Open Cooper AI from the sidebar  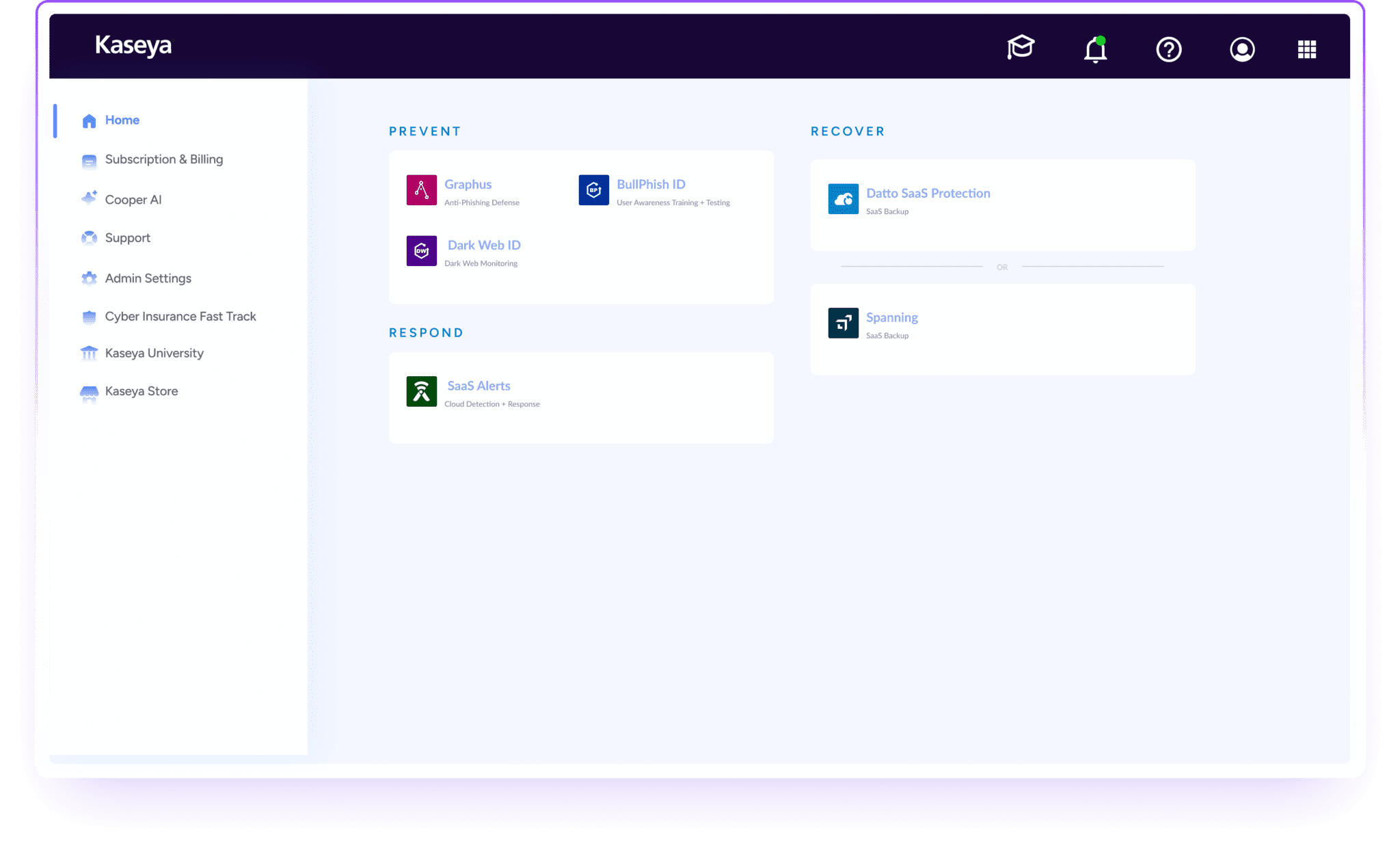pos(133,200)
